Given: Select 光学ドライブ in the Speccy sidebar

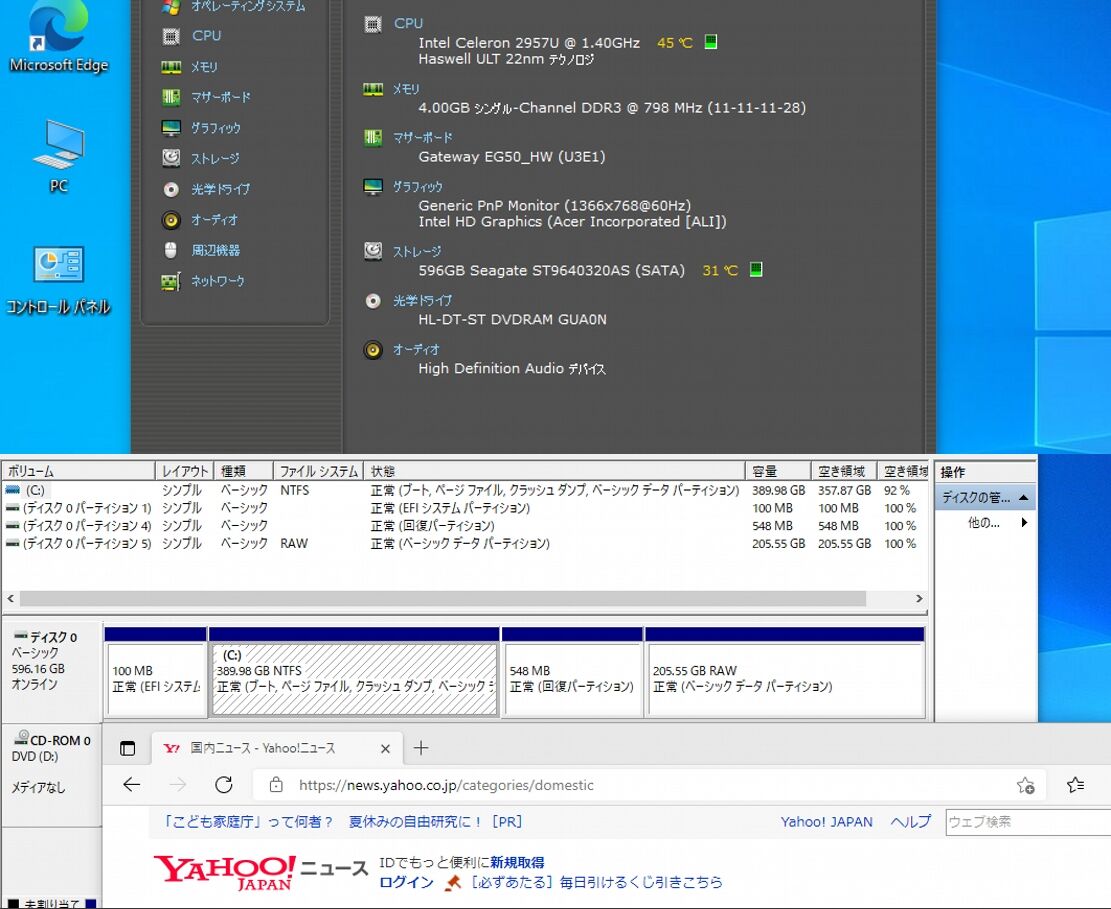Looking at the screenshot, I should (x=220, y=189).
